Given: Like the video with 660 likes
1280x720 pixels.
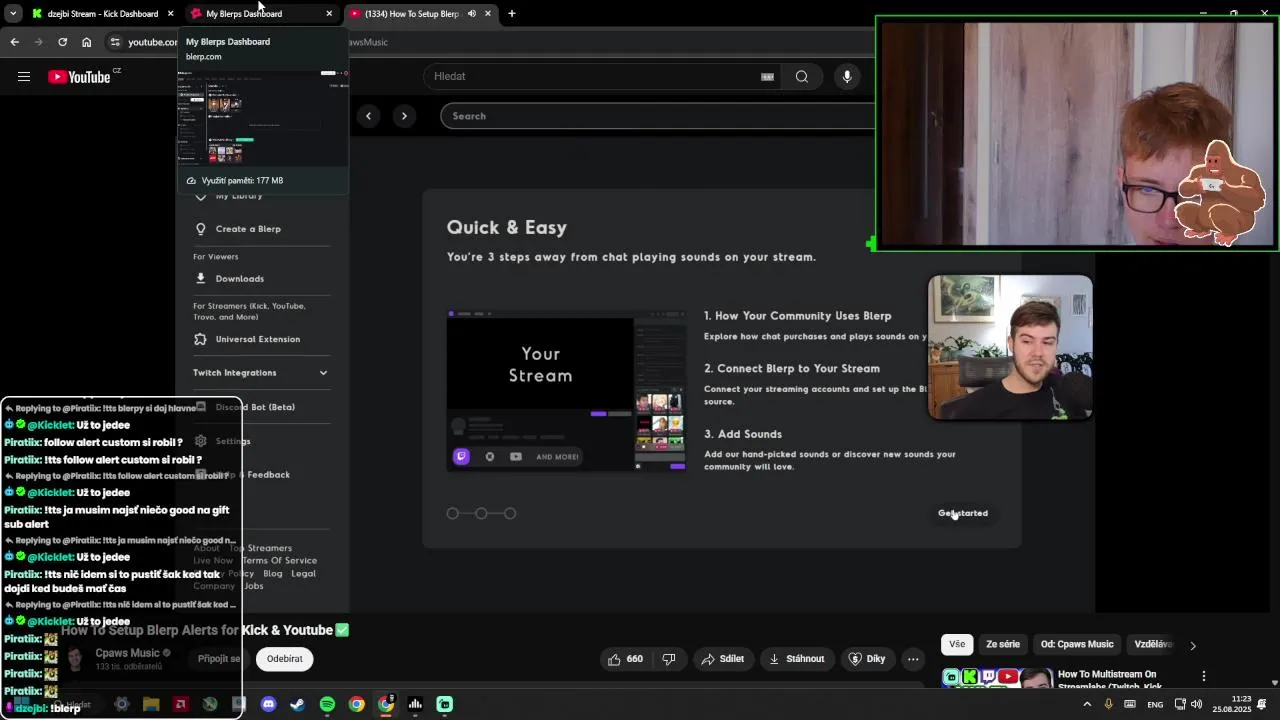Looking at the screenshot, I should pyautogui.click(x=625, y=659).
